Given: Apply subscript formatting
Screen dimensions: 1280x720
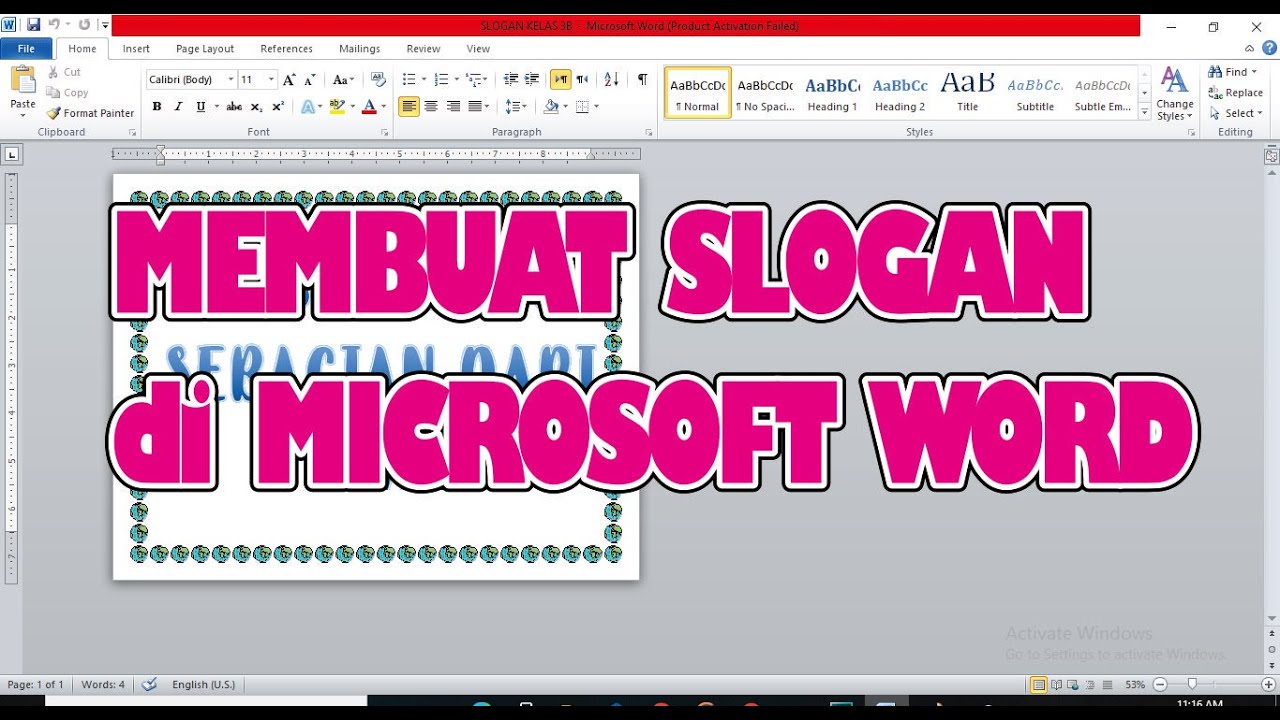Looking at the screenshot, I should click(x=257, y=106).
